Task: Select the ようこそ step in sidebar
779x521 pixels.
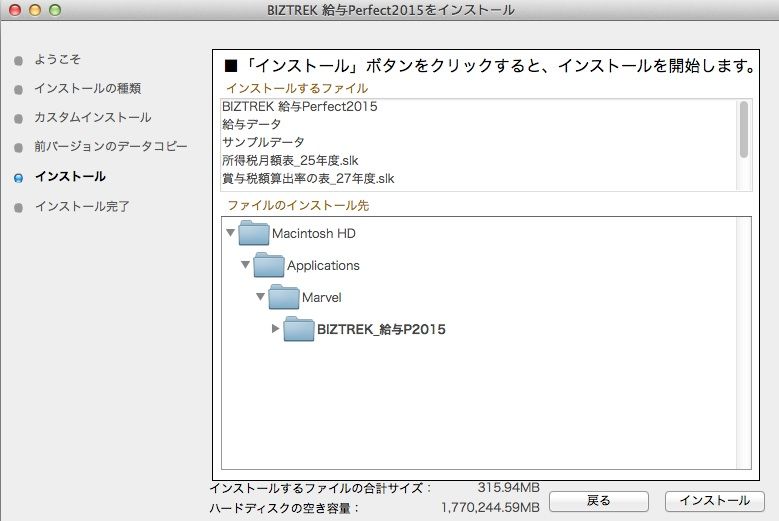Action: [x=57, y=59]
